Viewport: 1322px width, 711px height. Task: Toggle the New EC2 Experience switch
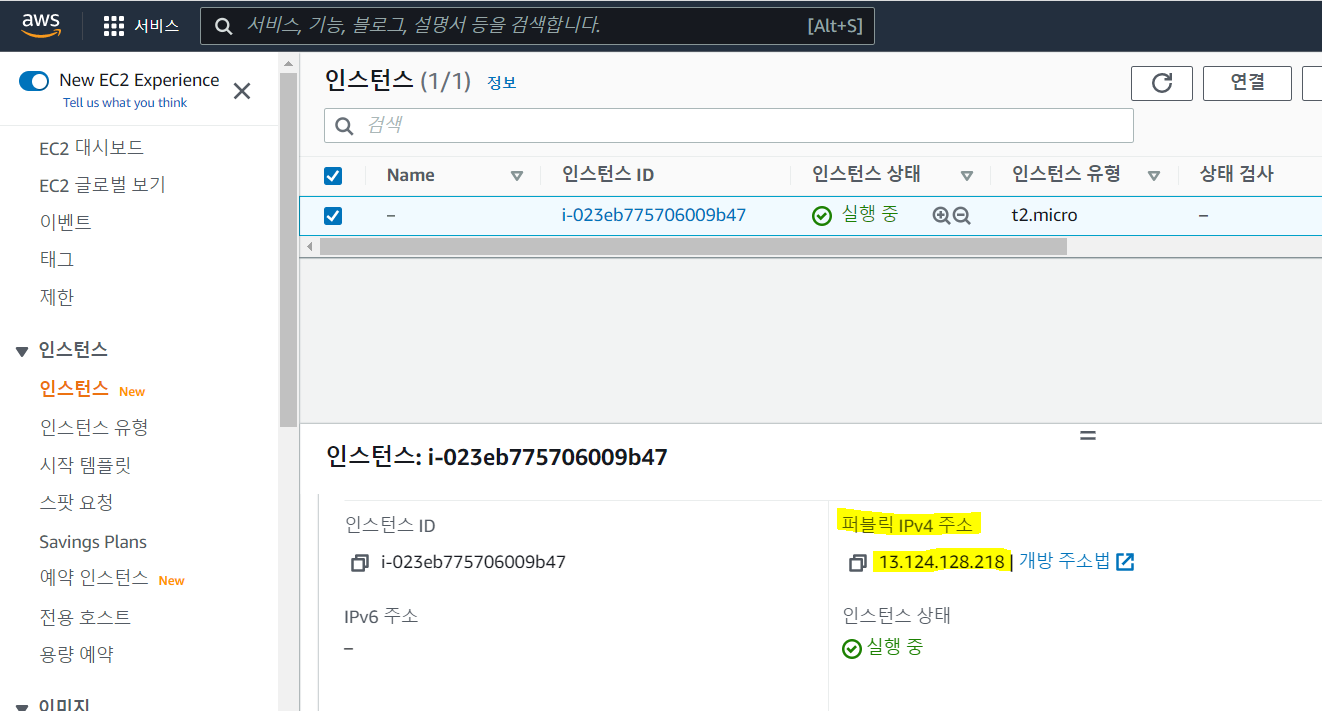[x=34, y=81]
